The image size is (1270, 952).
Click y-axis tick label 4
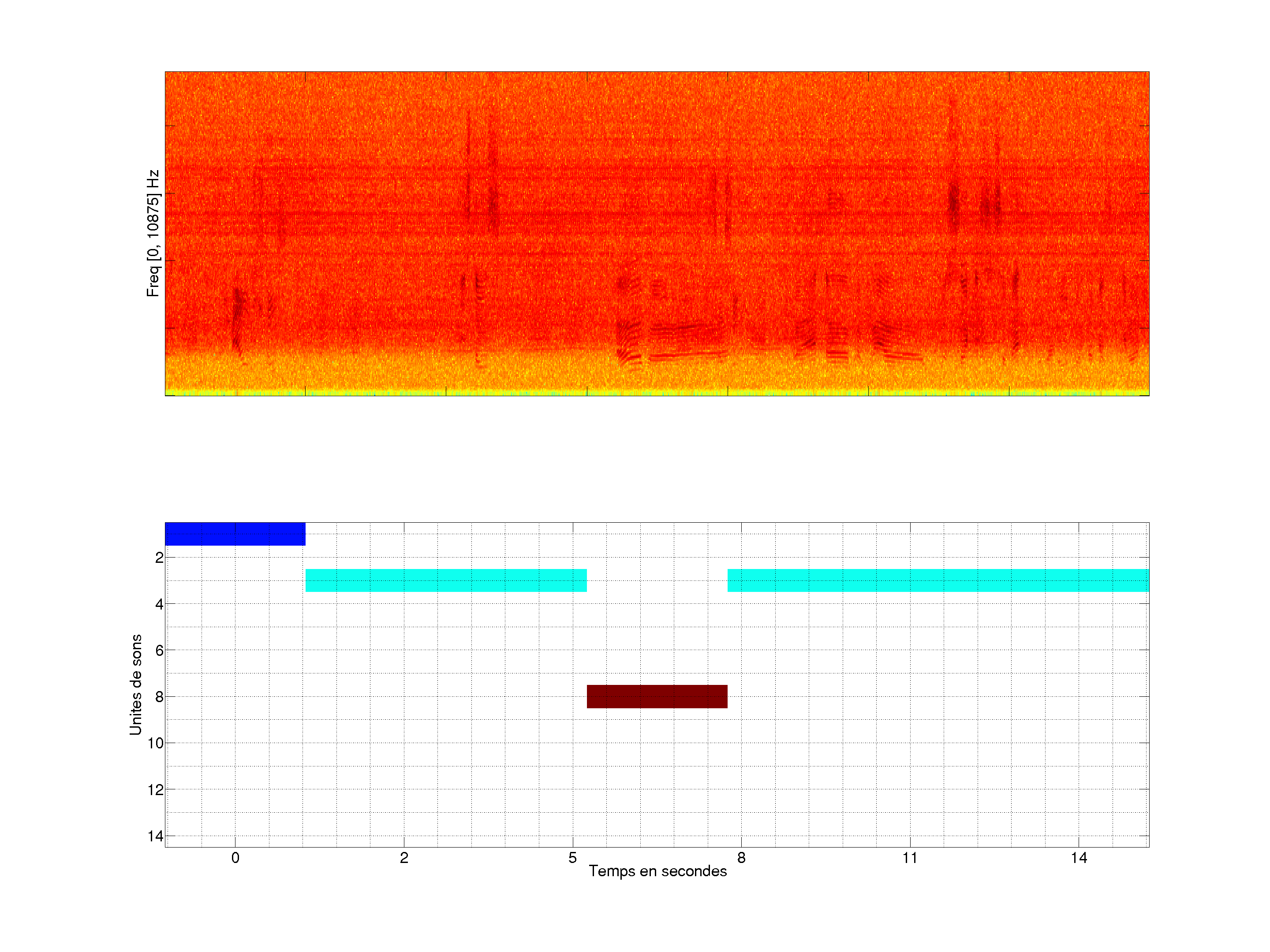point(159,604)
